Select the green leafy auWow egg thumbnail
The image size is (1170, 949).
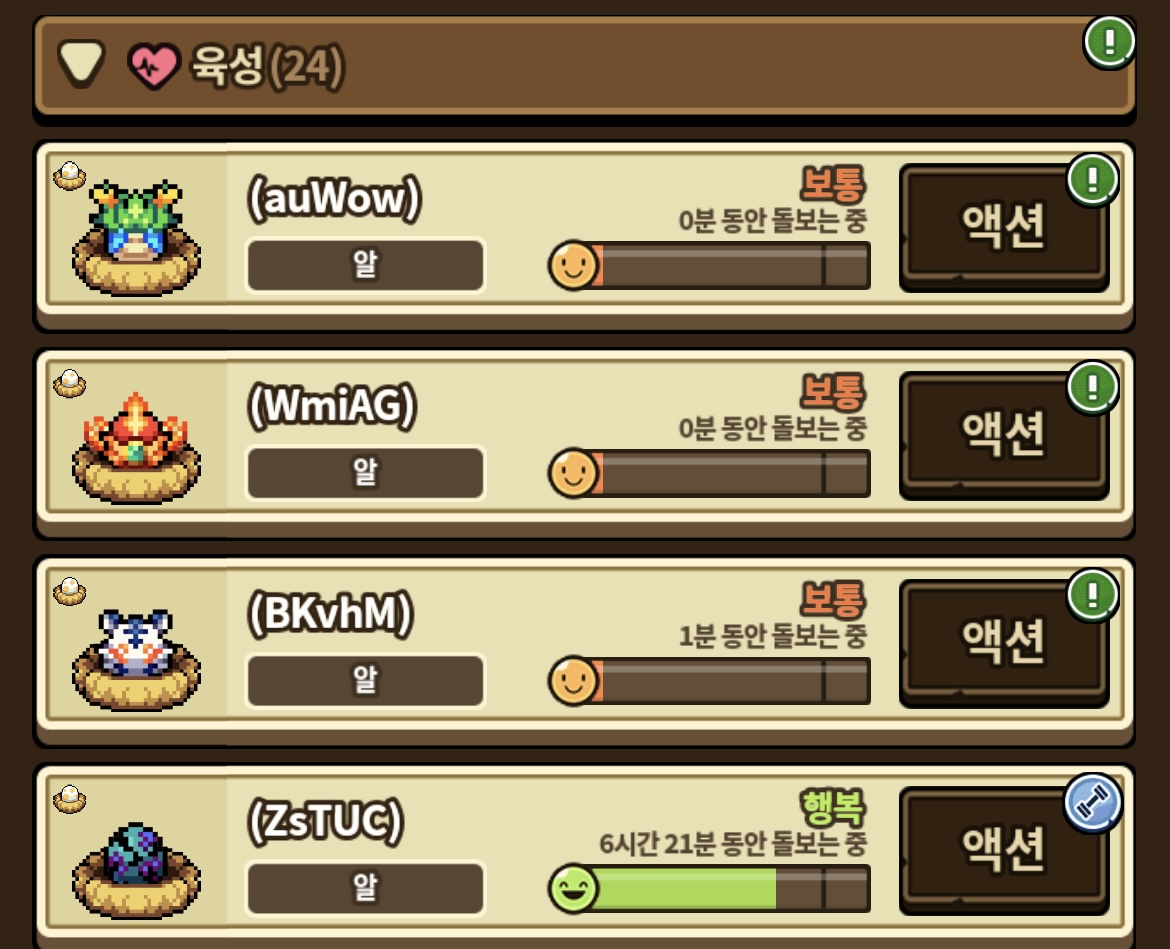pyautogui.click(x=136, y=237)
